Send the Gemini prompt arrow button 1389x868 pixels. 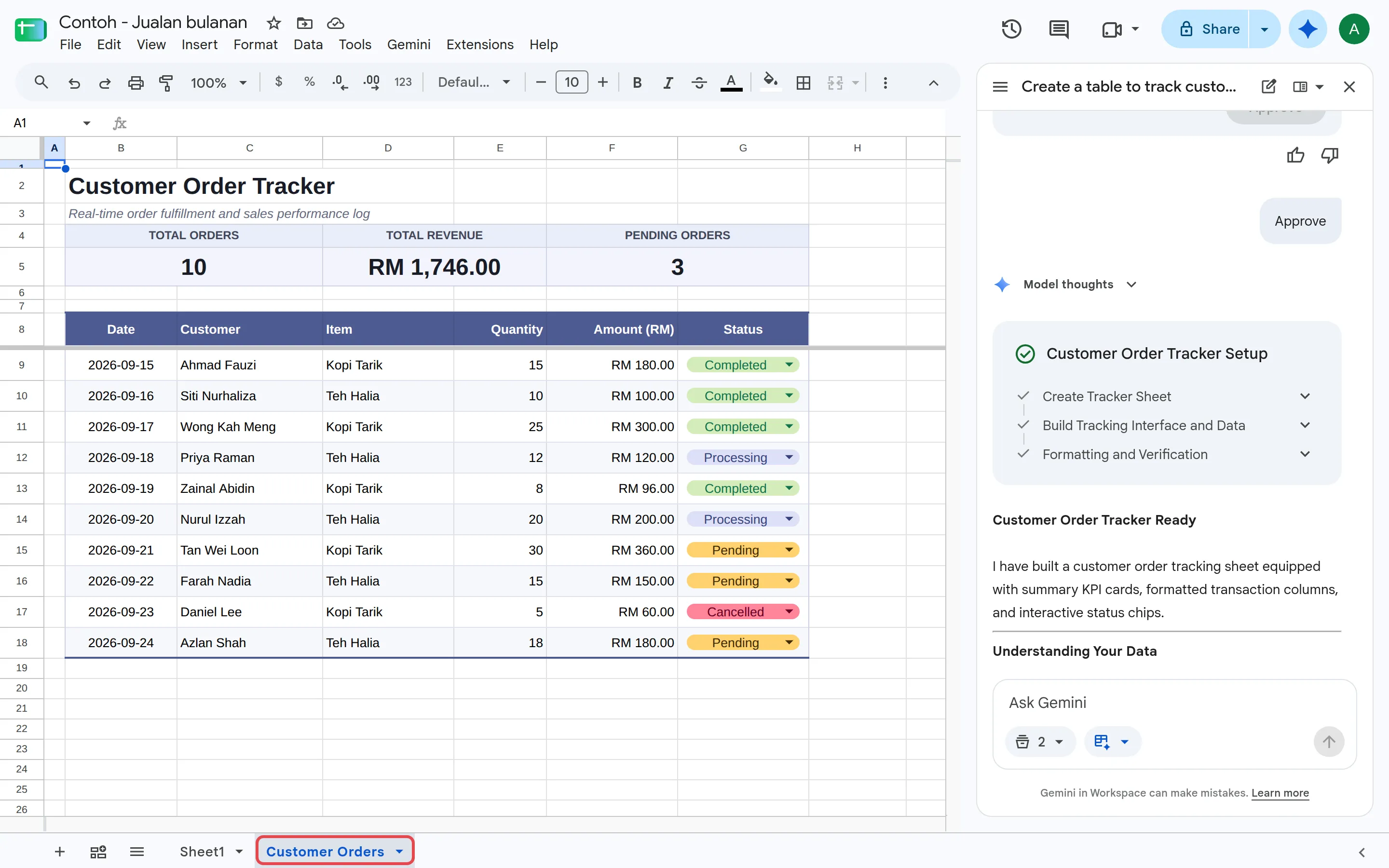[1328, 742]
